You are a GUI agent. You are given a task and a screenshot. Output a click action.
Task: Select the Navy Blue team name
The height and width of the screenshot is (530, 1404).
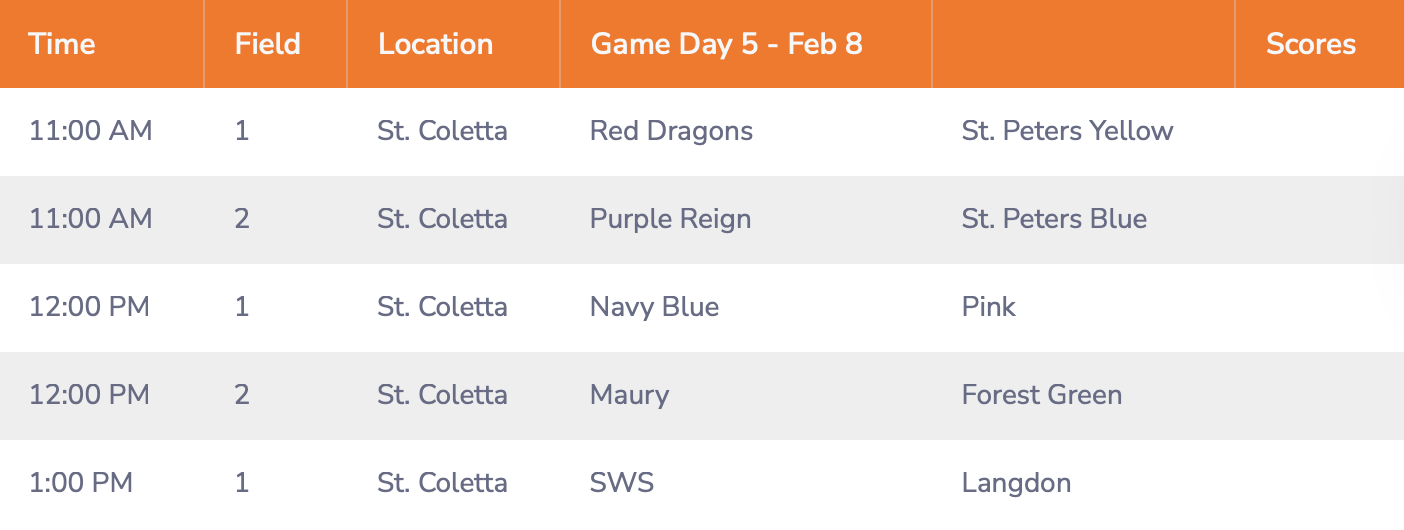[654, 307]
